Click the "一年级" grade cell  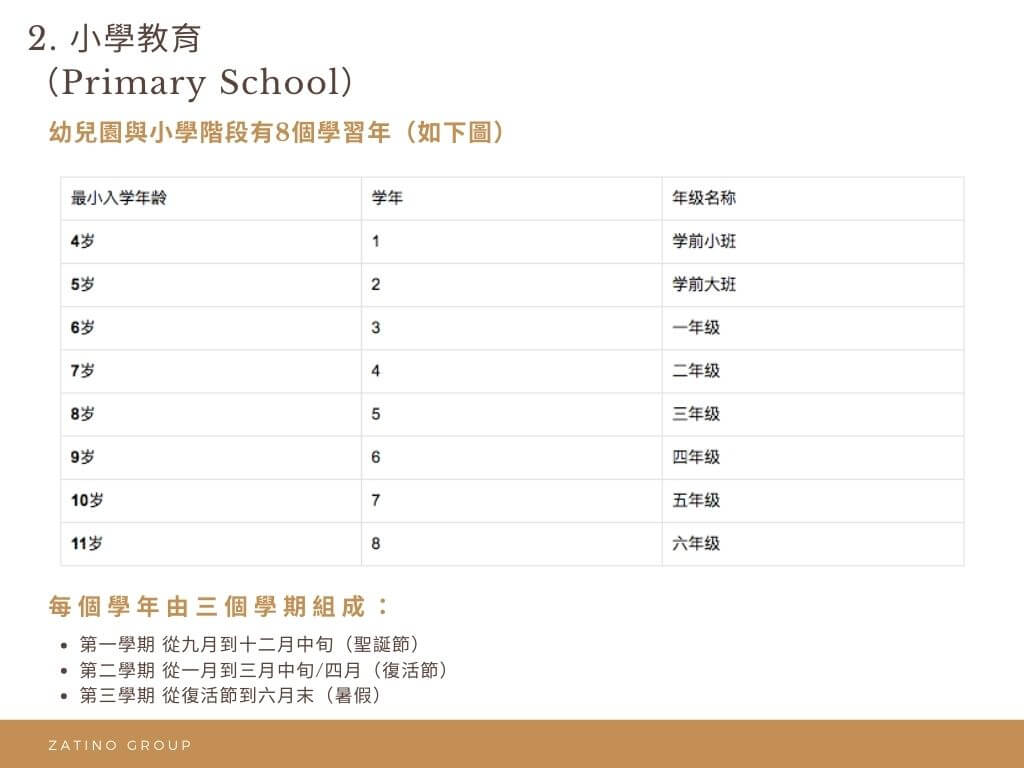[x=696, y=327]
